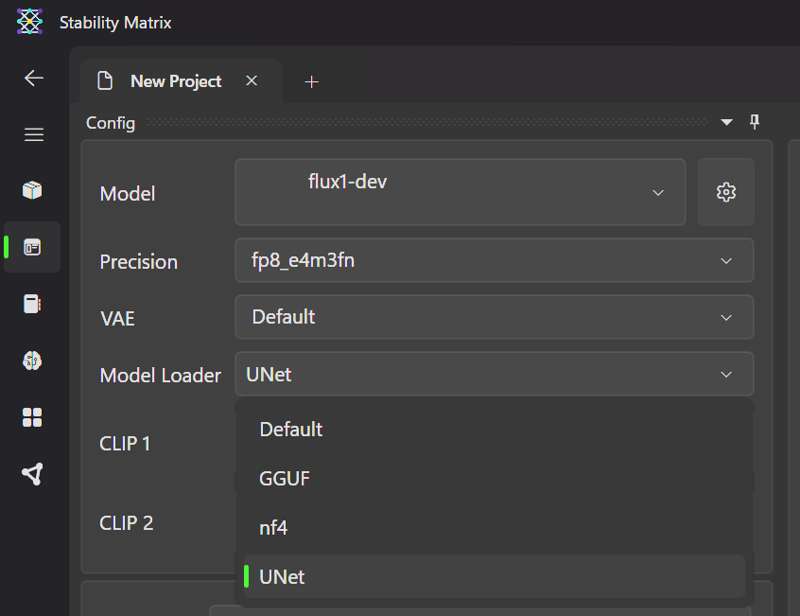Open the Config panel options arrow

[727, 123]
